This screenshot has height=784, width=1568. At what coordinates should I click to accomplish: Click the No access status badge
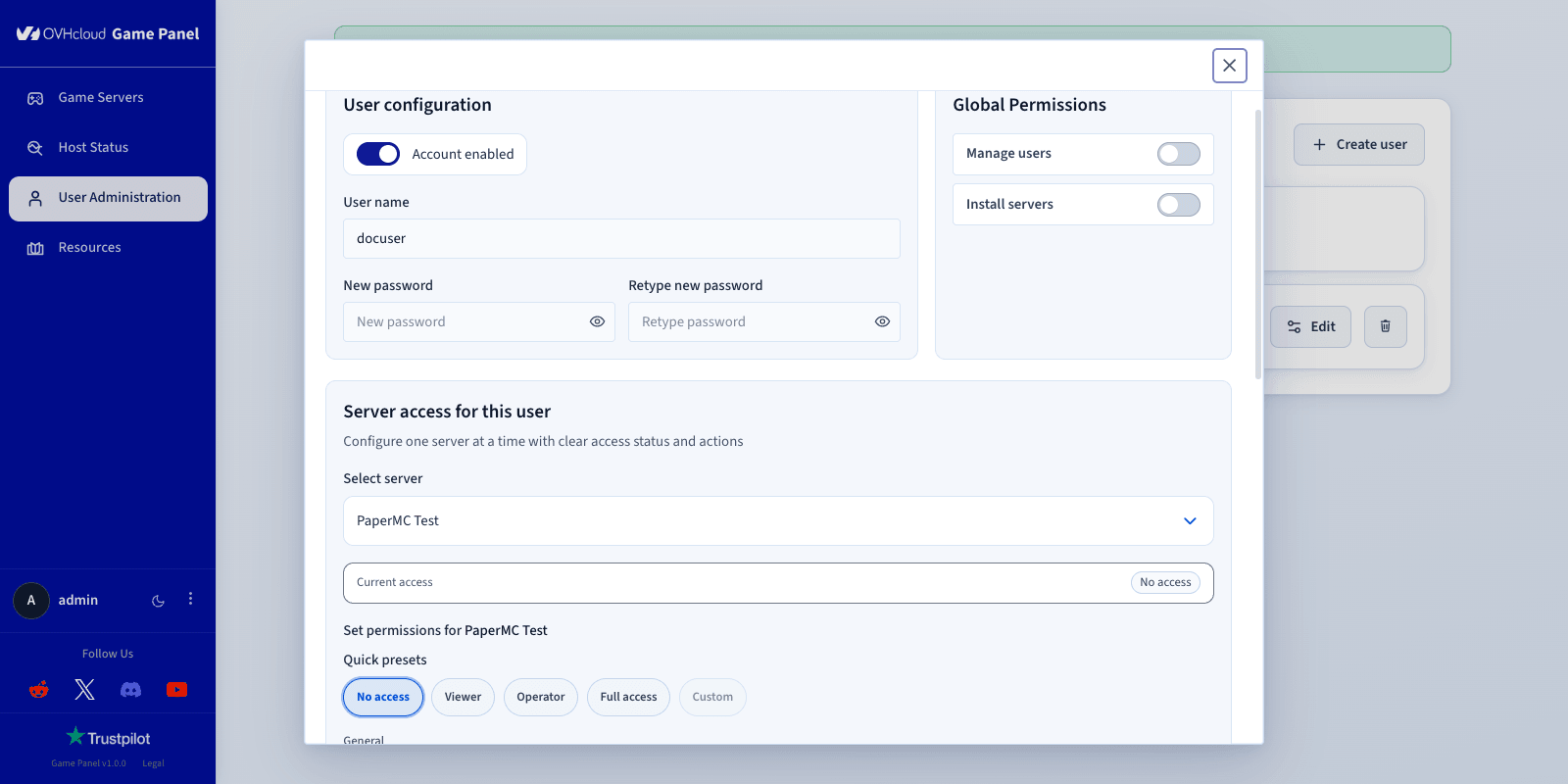(x=1165, y=582)
